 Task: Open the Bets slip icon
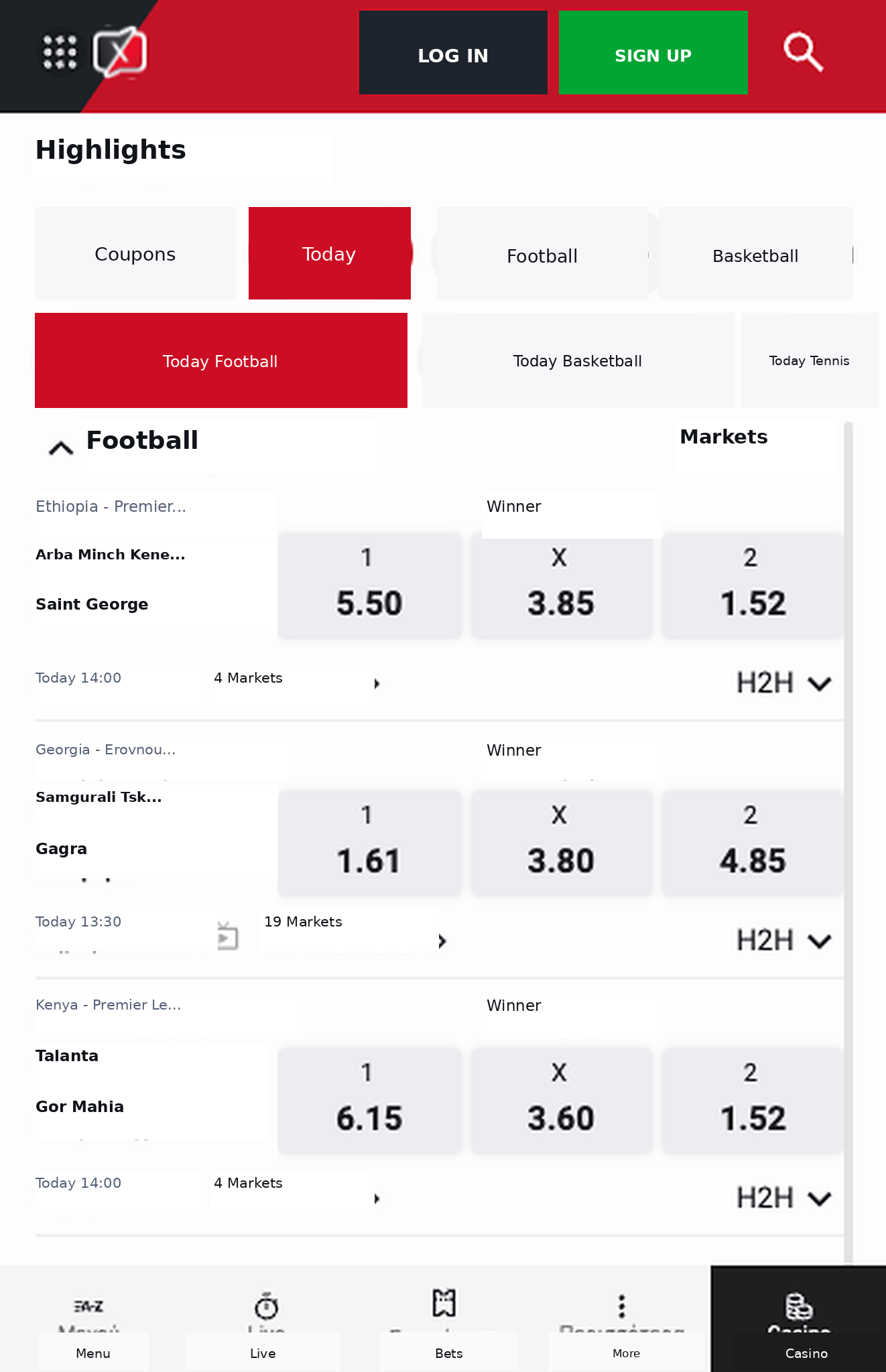click(x=444, y=1303)
